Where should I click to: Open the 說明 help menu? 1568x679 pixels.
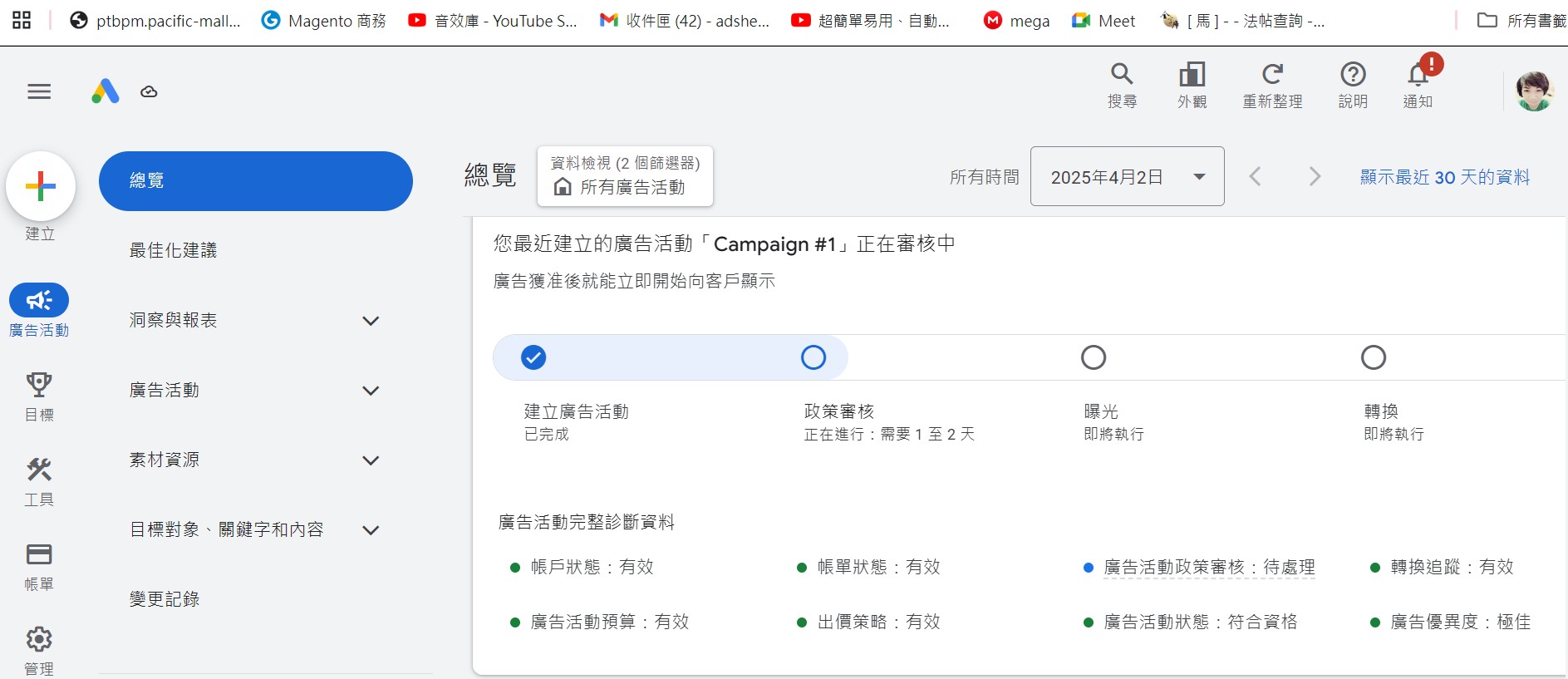click(x=1353, y=86)
